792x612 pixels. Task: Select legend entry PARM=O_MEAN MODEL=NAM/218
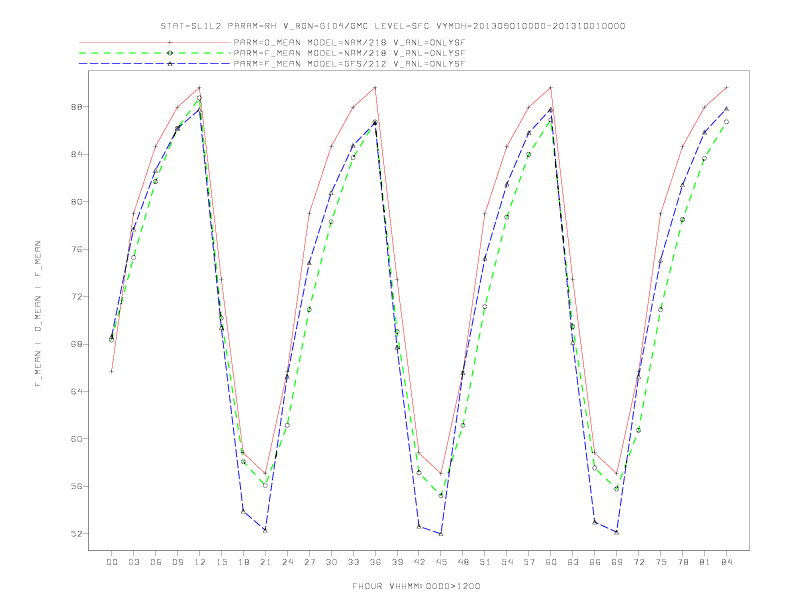tap(349, 43)
